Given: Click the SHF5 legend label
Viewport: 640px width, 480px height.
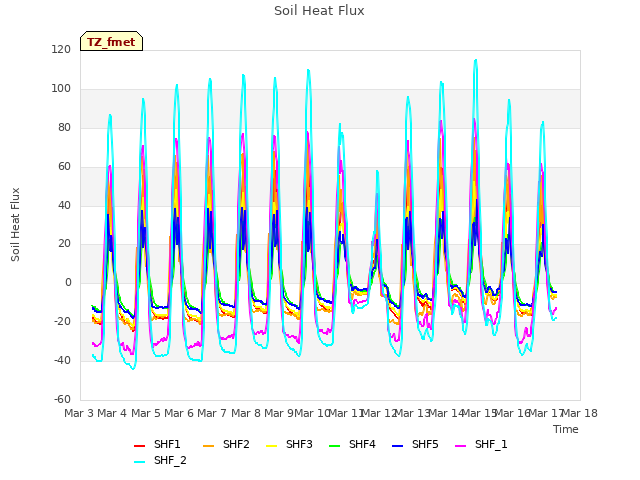Looking at the screenshot, I should pyautogui.click(x=425, y=444).
